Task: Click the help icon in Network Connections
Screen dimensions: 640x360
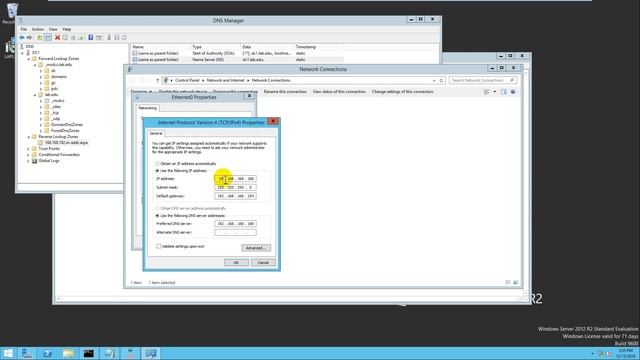Action: [x=513, y=92]
